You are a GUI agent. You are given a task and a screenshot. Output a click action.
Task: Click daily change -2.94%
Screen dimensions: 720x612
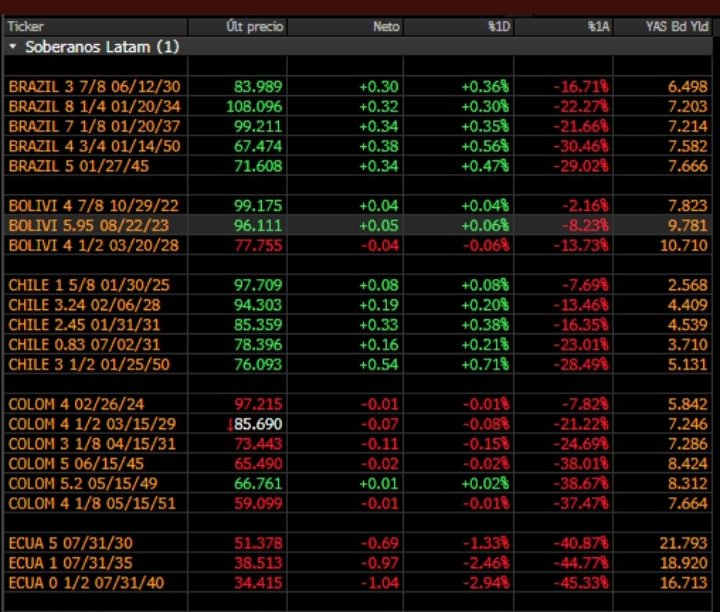(x=486, y=583)
